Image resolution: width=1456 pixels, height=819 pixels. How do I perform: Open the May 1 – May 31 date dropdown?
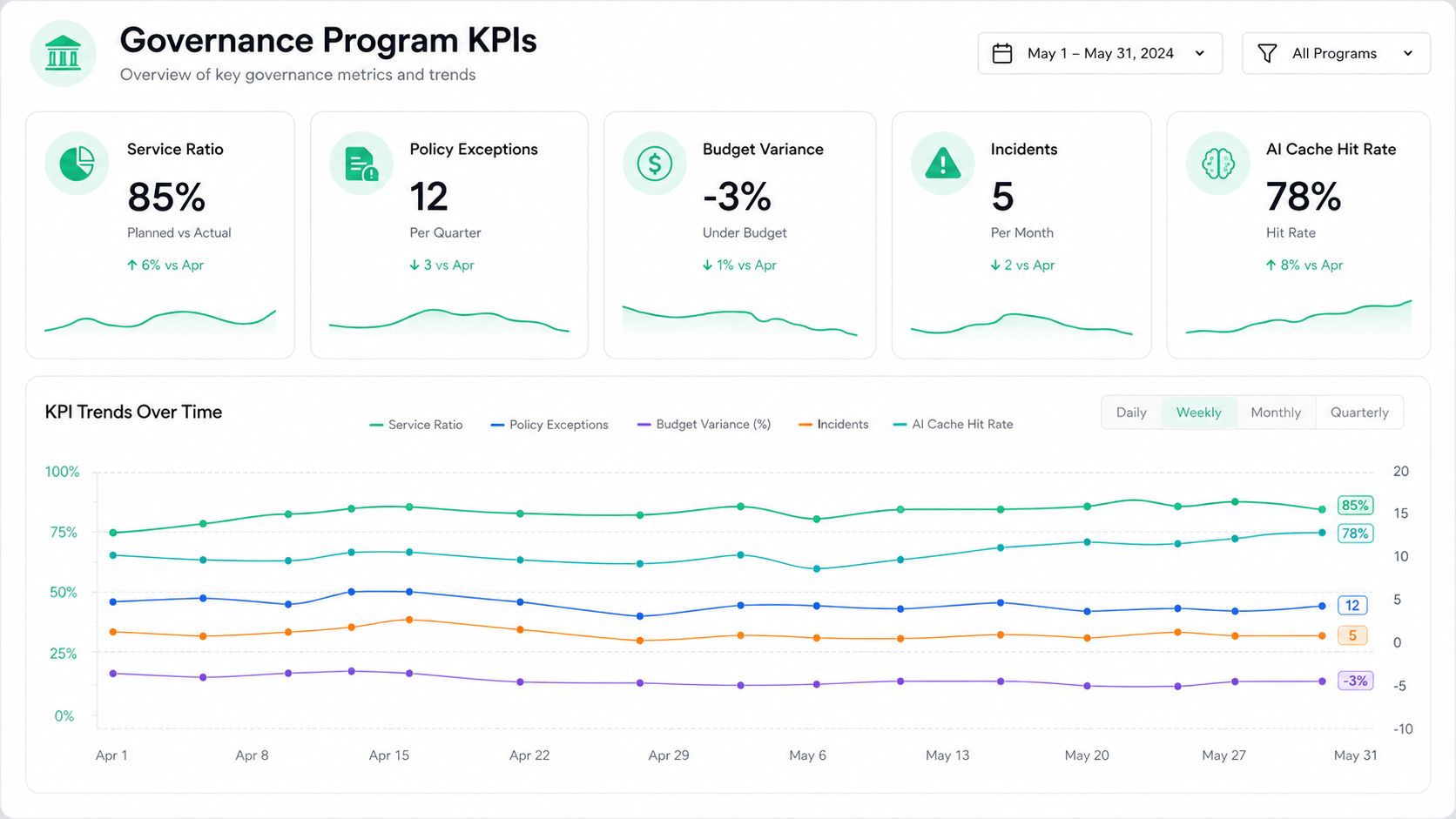pyautogui.click(x=1100, y=53)
